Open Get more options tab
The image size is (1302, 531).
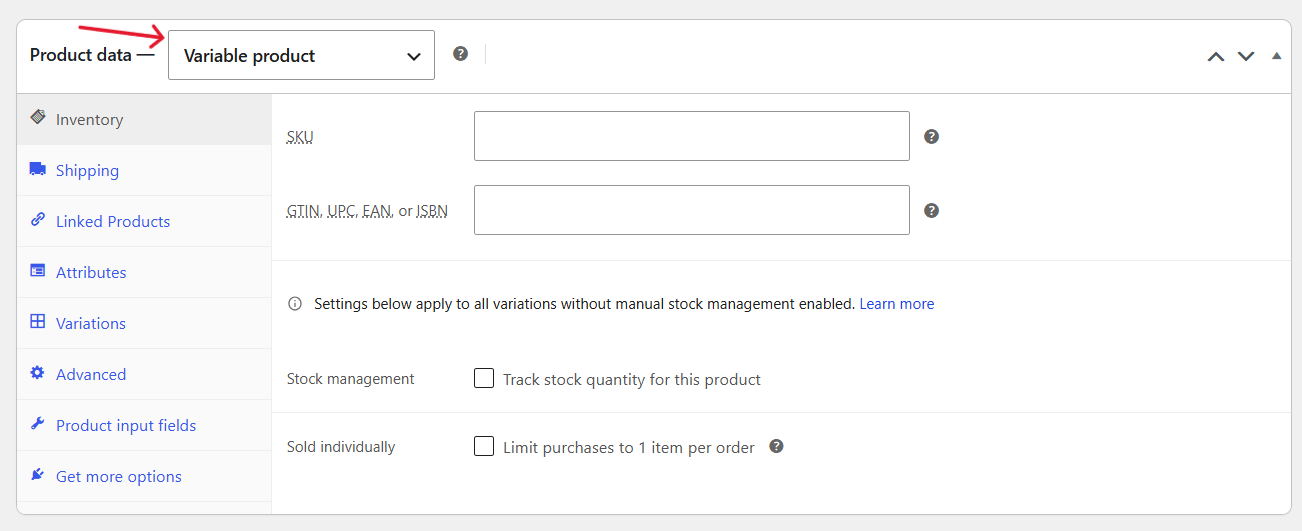[x=144, y=476]
